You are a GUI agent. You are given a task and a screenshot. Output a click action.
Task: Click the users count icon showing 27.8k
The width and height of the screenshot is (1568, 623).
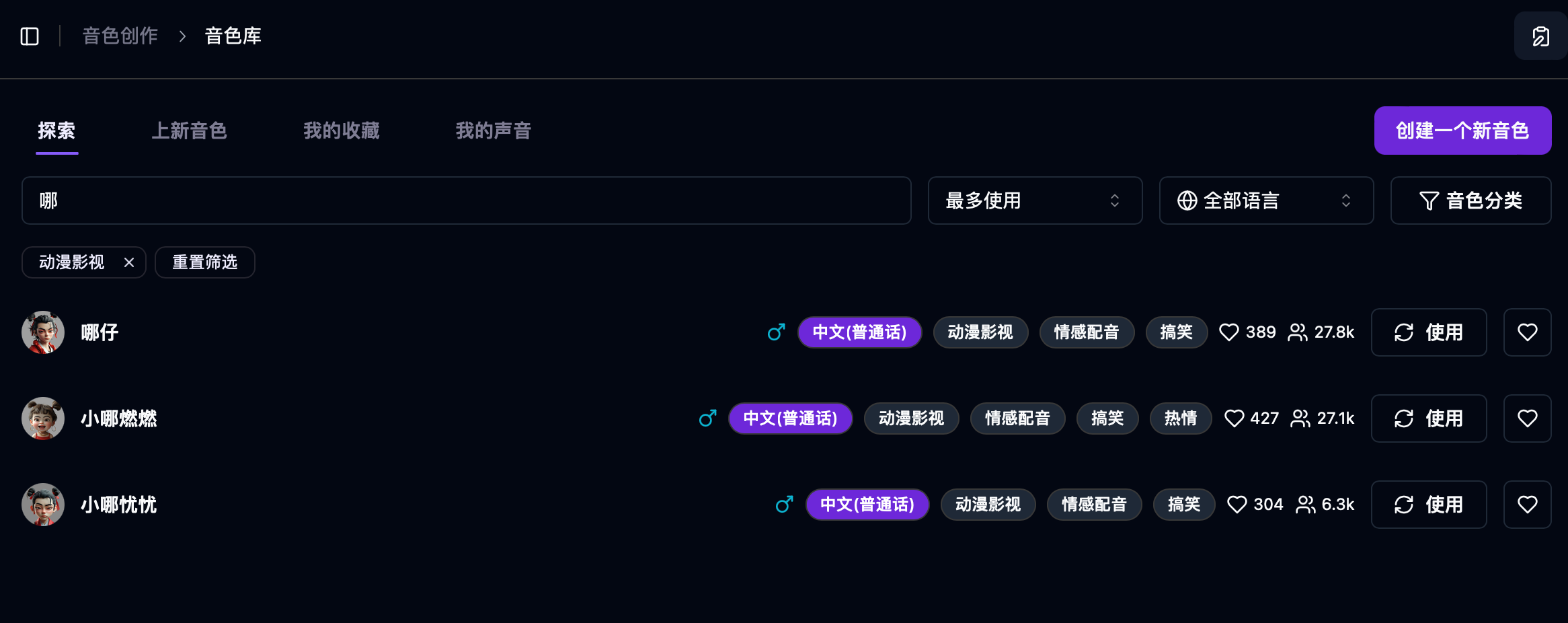pyautogui.click(x=1296, y=332)
